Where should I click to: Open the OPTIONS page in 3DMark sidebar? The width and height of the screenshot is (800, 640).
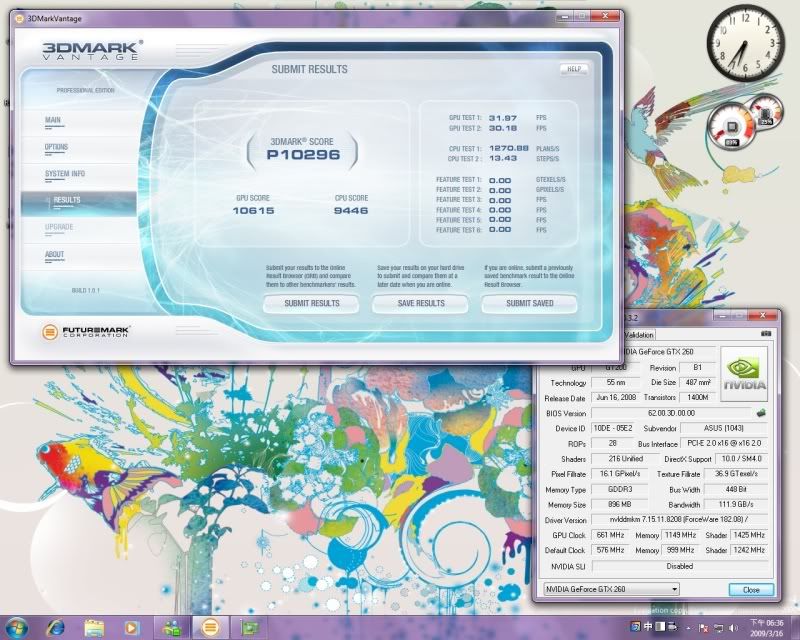56,147
